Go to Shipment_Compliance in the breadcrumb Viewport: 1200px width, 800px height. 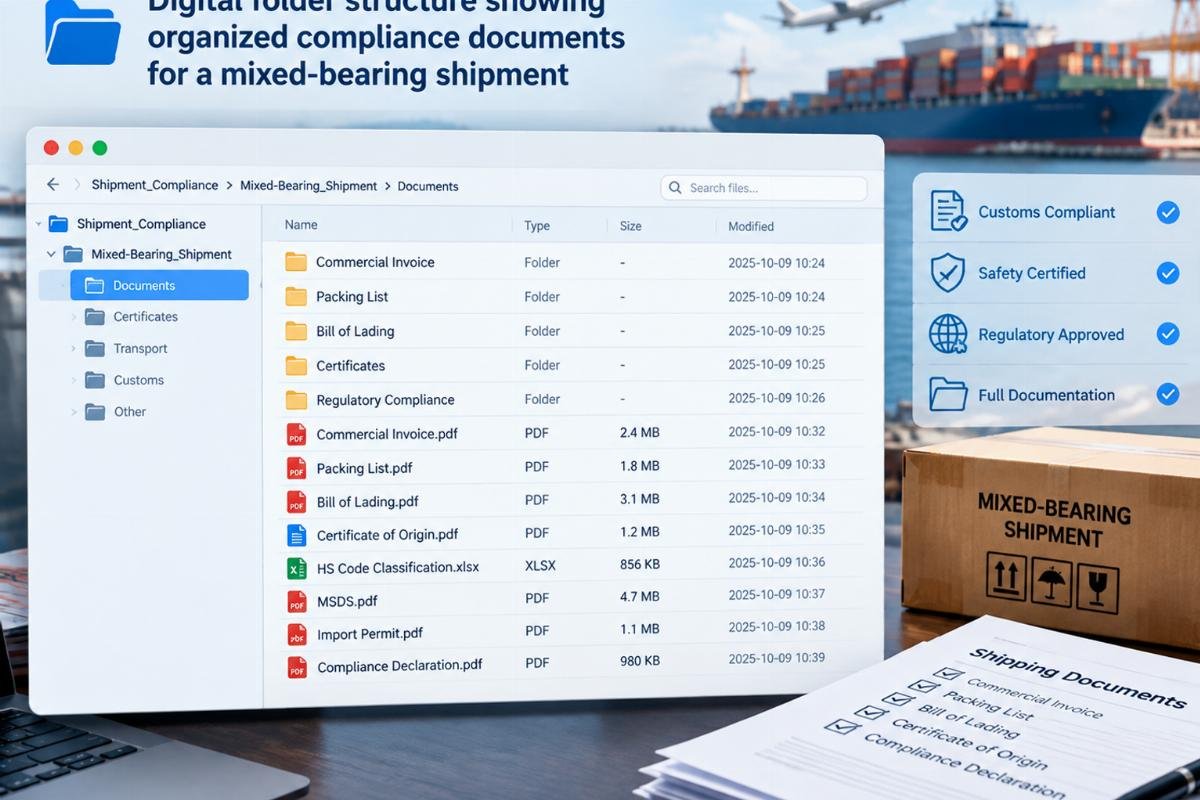coord(154,185)
